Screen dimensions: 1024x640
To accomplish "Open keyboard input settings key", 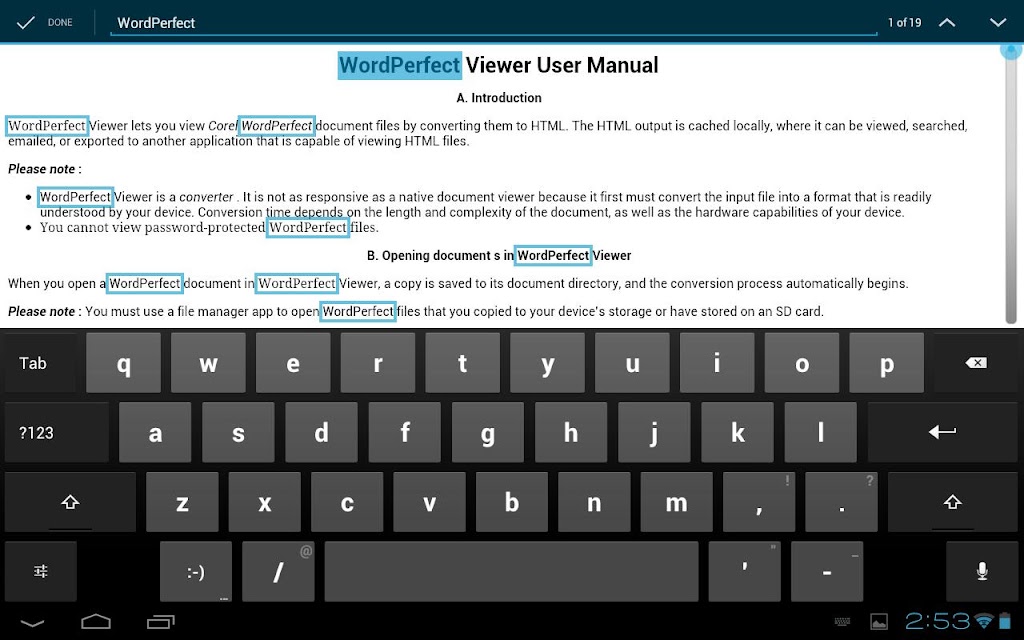I will pyautogui.click(x=40, y=571).
